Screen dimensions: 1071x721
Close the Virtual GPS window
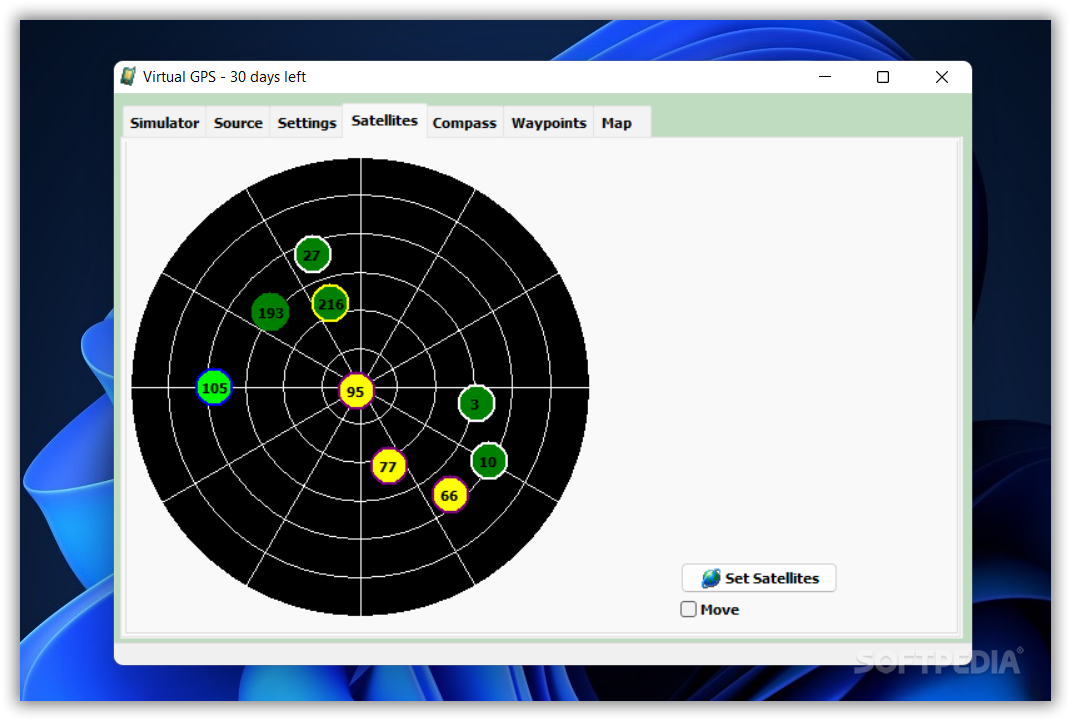942,77
